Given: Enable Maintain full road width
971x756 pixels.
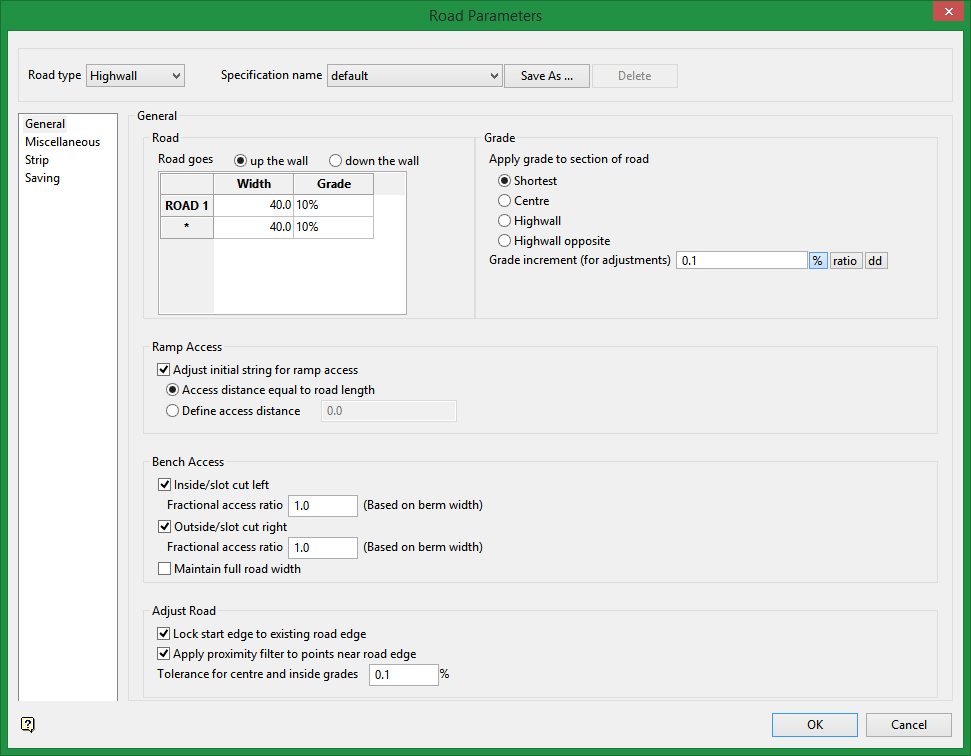Looking at the screenshot, I should tap(165, 569).
